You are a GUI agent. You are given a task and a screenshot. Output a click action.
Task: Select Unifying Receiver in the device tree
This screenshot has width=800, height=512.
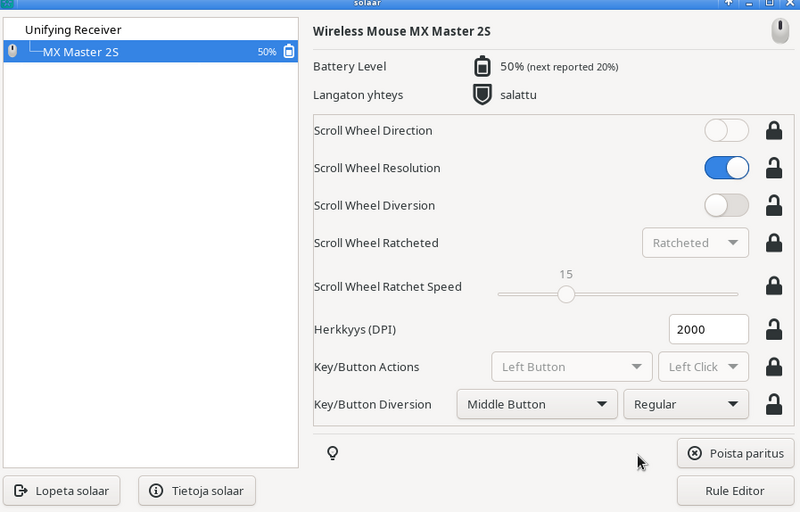tap(151, 30)
